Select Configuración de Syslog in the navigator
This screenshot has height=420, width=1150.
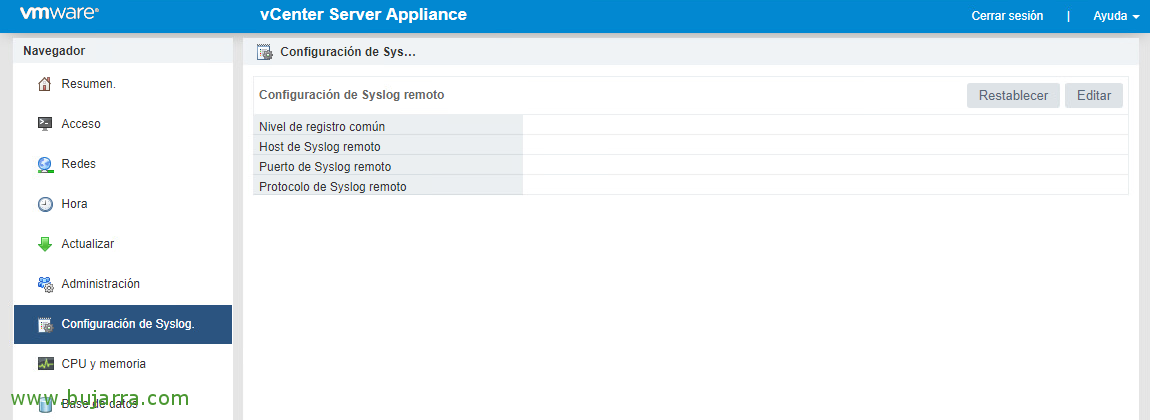coord(127,324)
